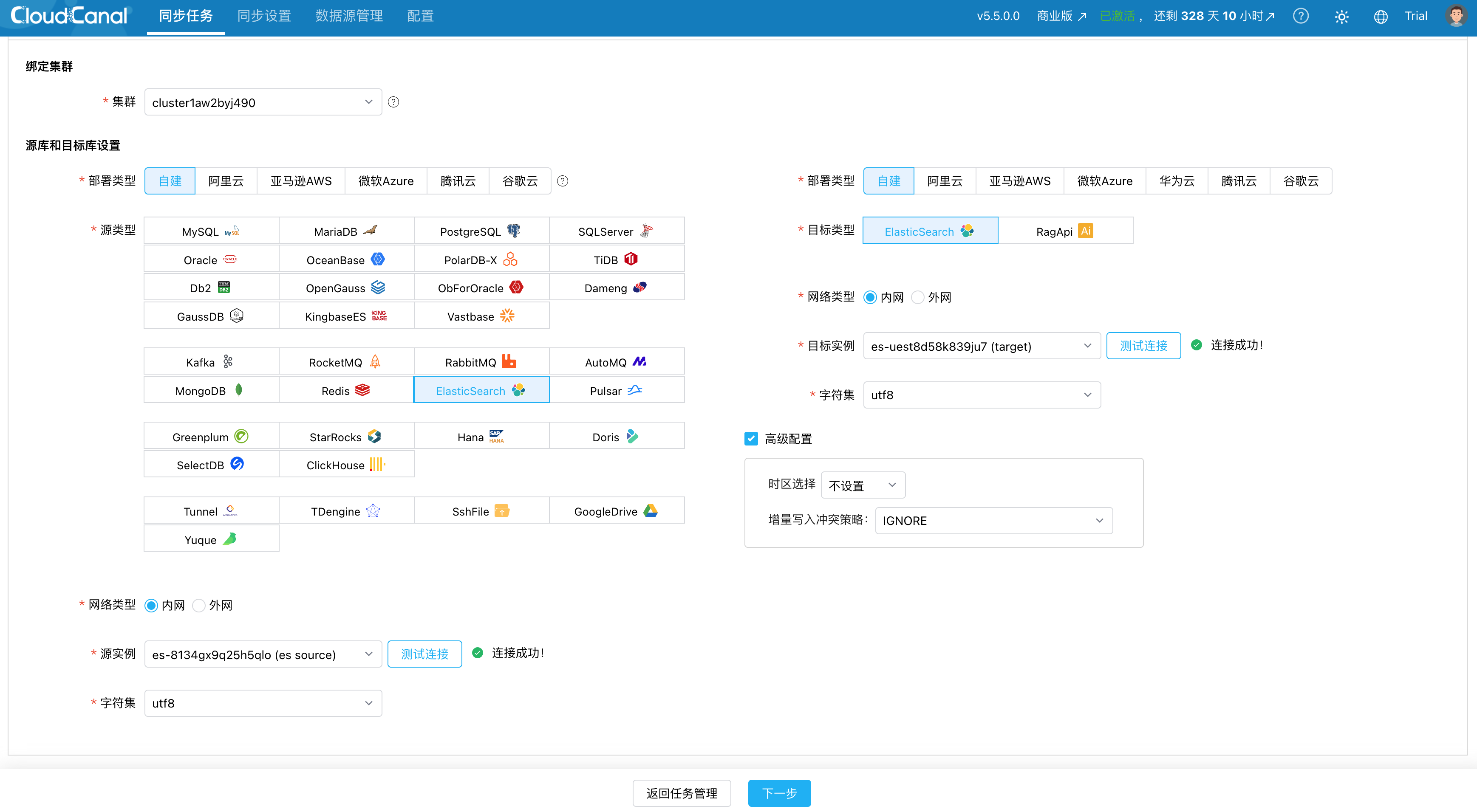Image resolution: width=1477 pixels, height=812 pixels.
Task: Click the user avatar in top right
Action: [1456, 16]
